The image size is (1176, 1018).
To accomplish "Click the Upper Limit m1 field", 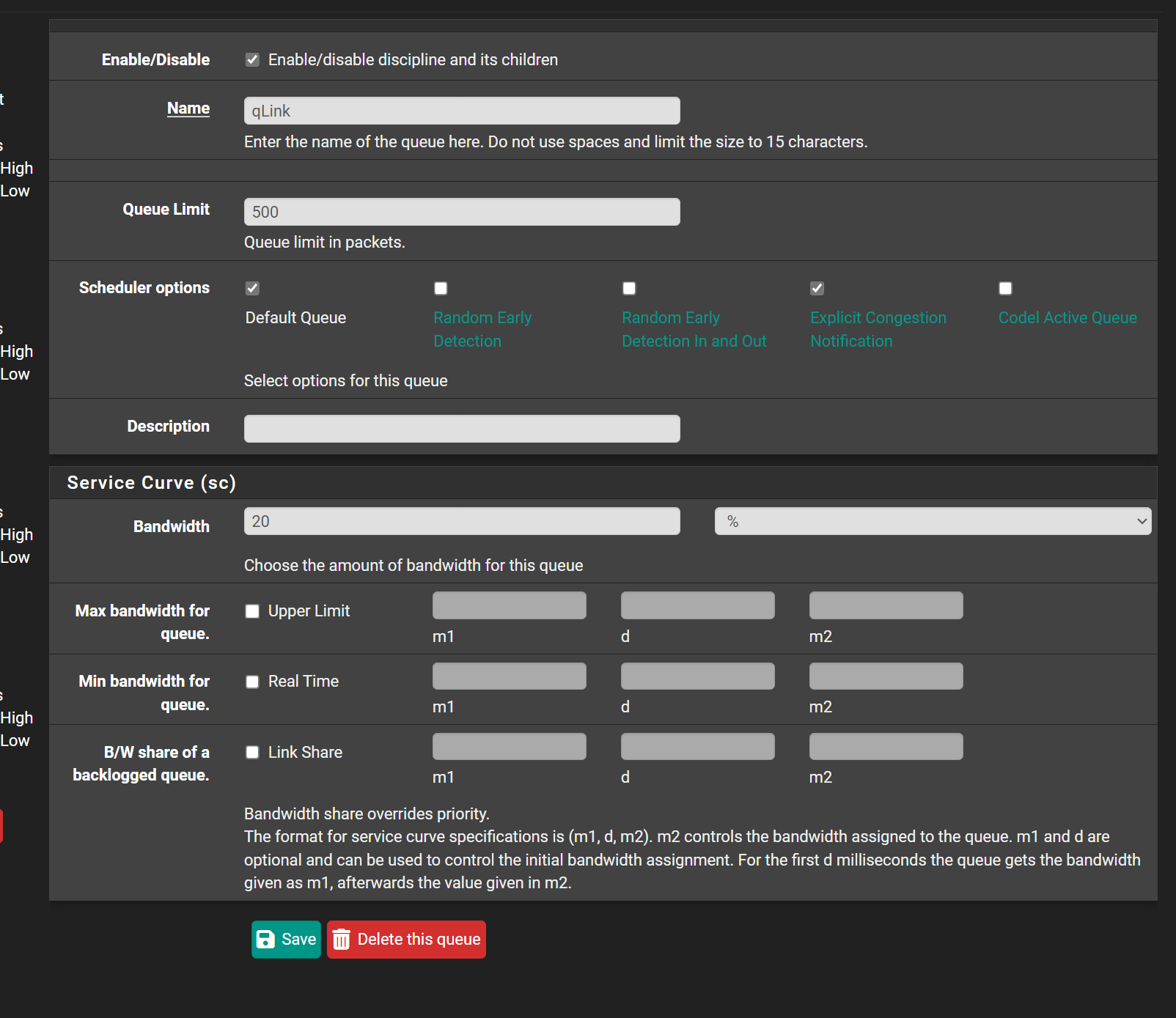I will 510,605.
